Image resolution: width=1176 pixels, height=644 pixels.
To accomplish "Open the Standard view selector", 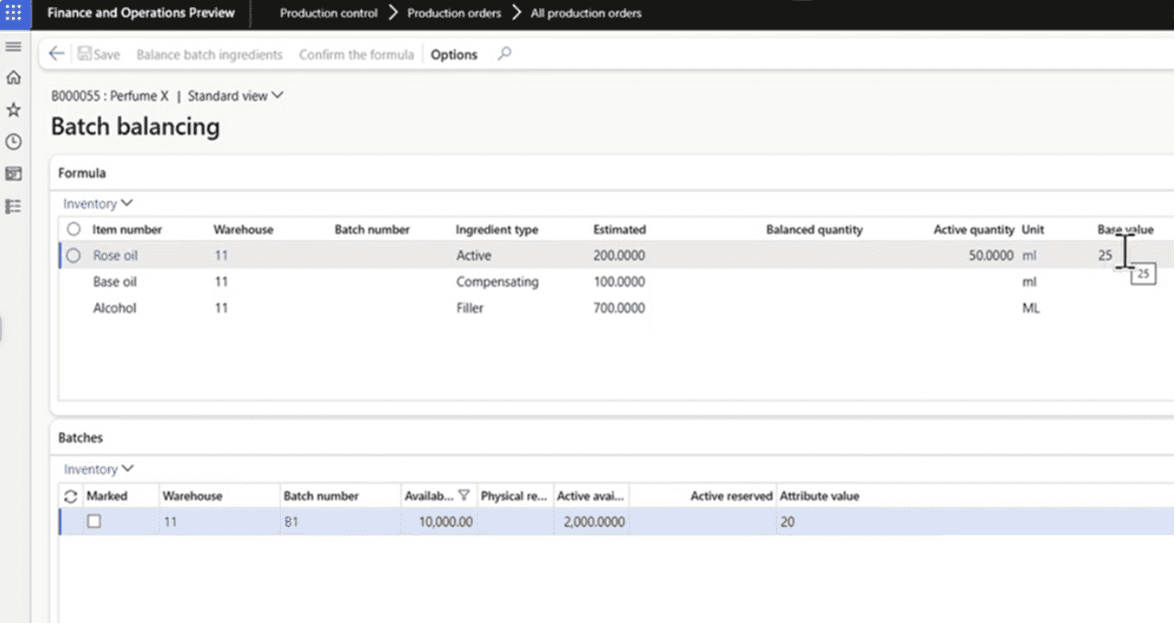I will (x=236, y=96).
